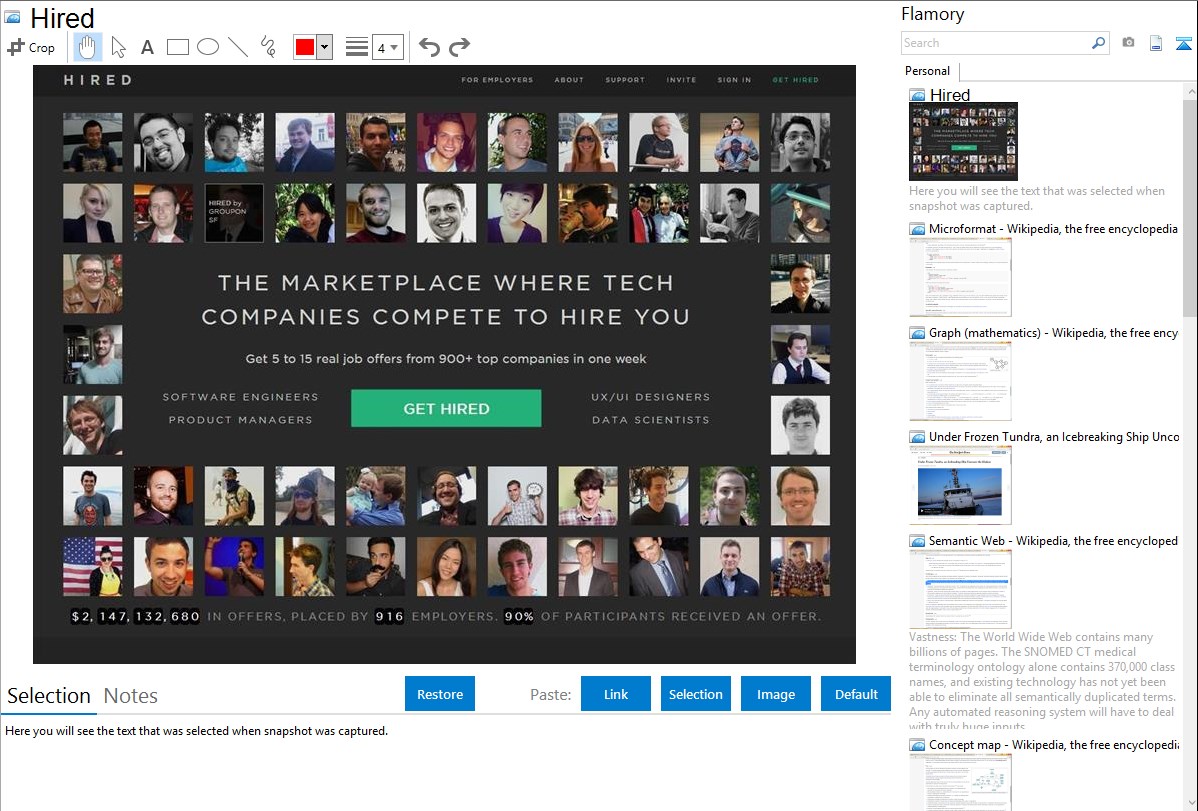Click INVITE in the snapshot nav

(x=681, y=79)
